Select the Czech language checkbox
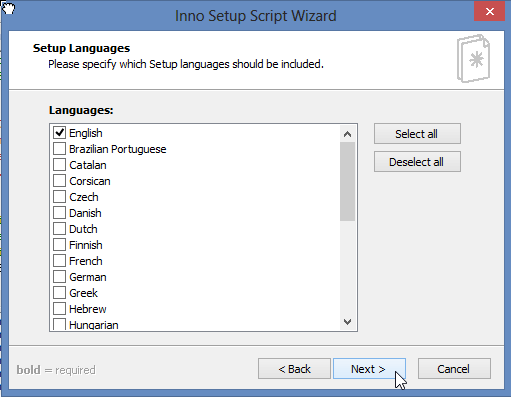The height and width of the screenshot is (397, 511). click(59, 197)
